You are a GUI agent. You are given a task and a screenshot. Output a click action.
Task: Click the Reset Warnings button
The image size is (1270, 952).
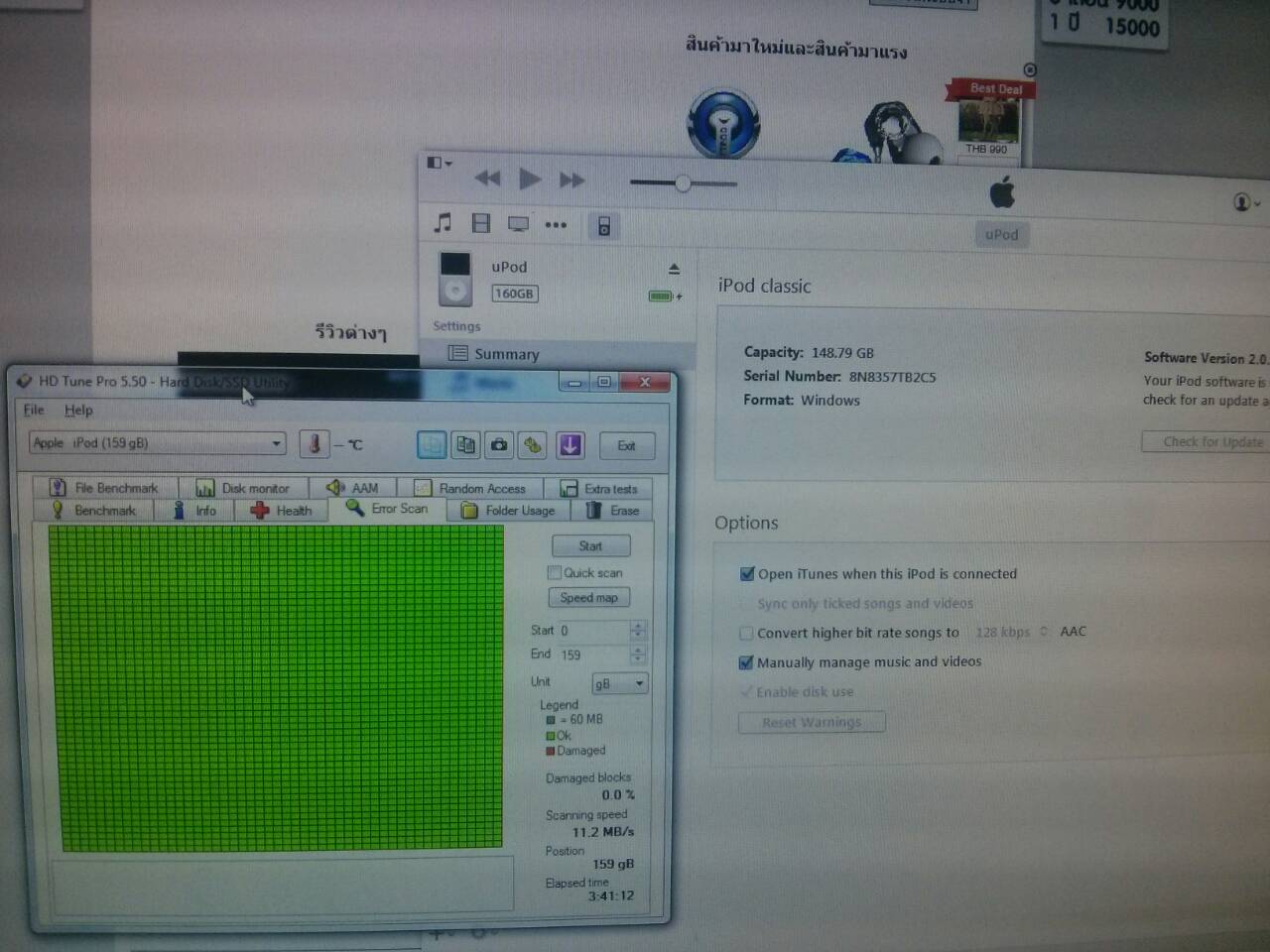pyautogui.click(x=812, y=722)
